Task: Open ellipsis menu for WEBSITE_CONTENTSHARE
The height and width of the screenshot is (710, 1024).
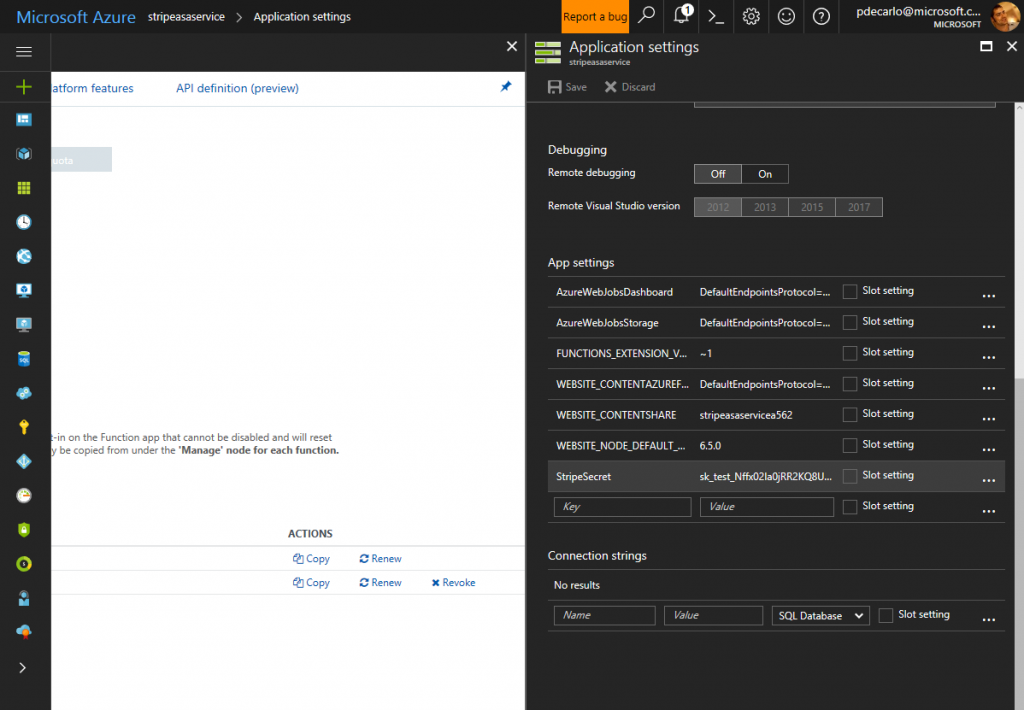Action: pyautogui.click(x=989, y=419)
